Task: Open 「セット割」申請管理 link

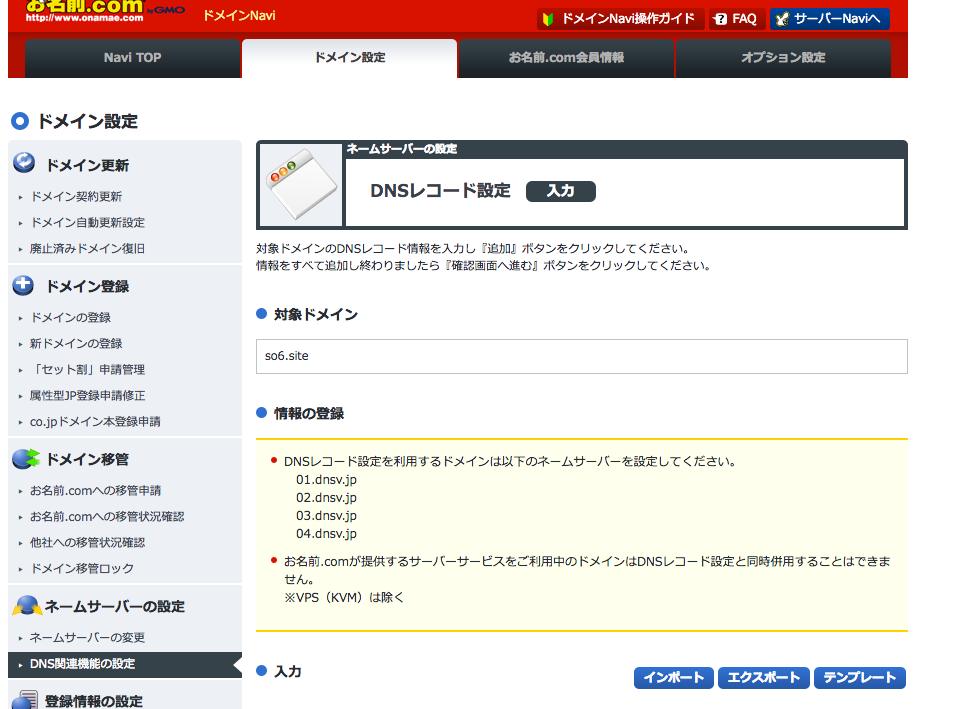Action: (87, 370)
